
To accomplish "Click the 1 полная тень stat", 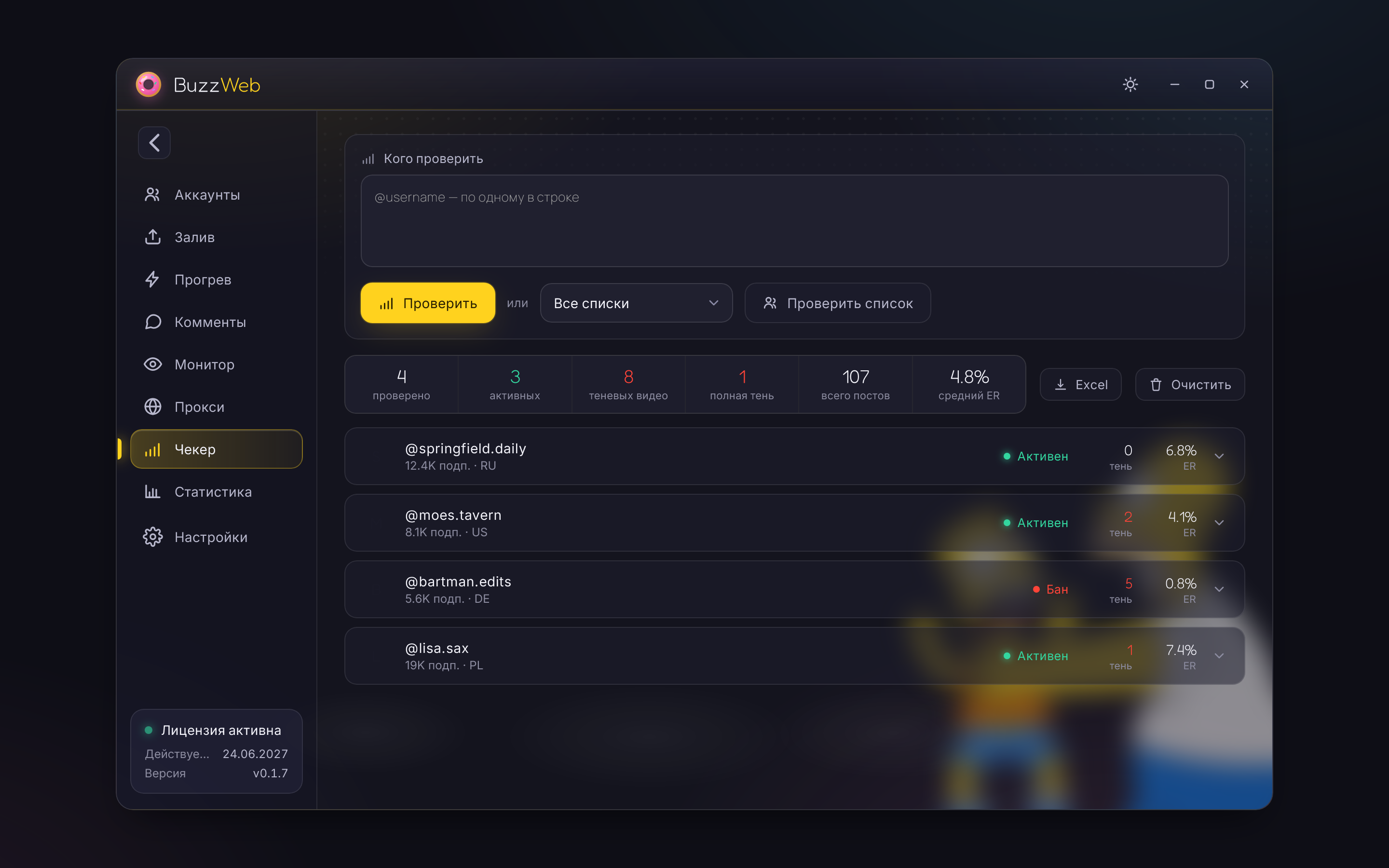I will (x=742, y=385).
